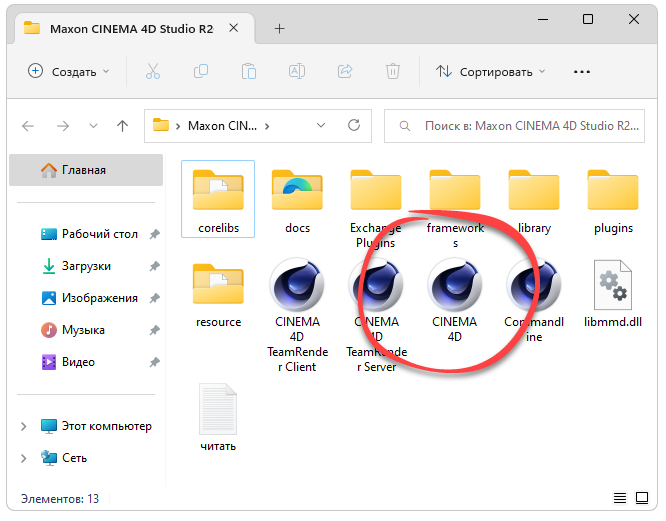Image resolution: width=666 pixels, height=521 pixels.
Task: Select the читать text file
Action: 218,417
